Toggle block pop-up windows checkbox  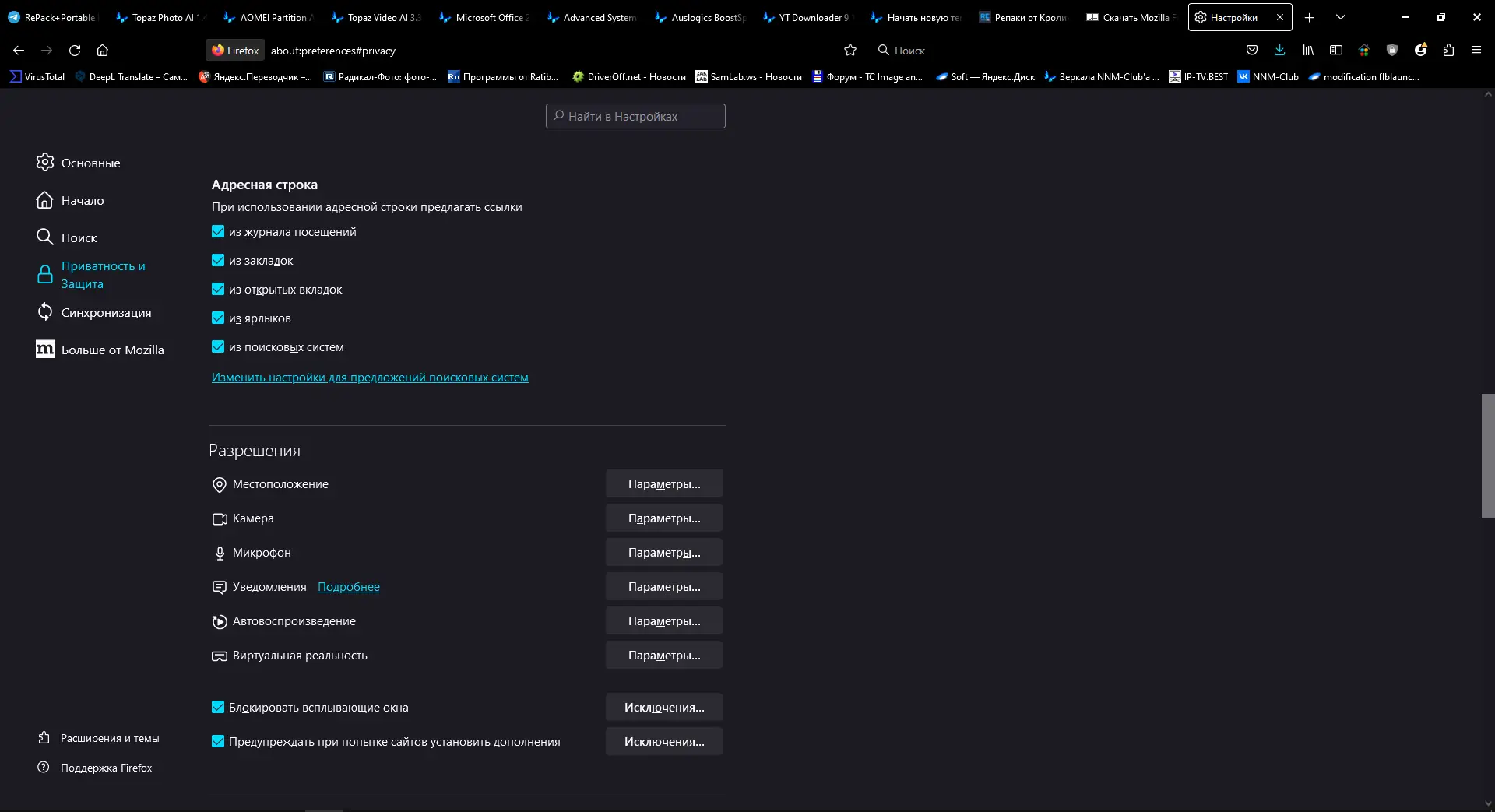[x=218, y=708]
